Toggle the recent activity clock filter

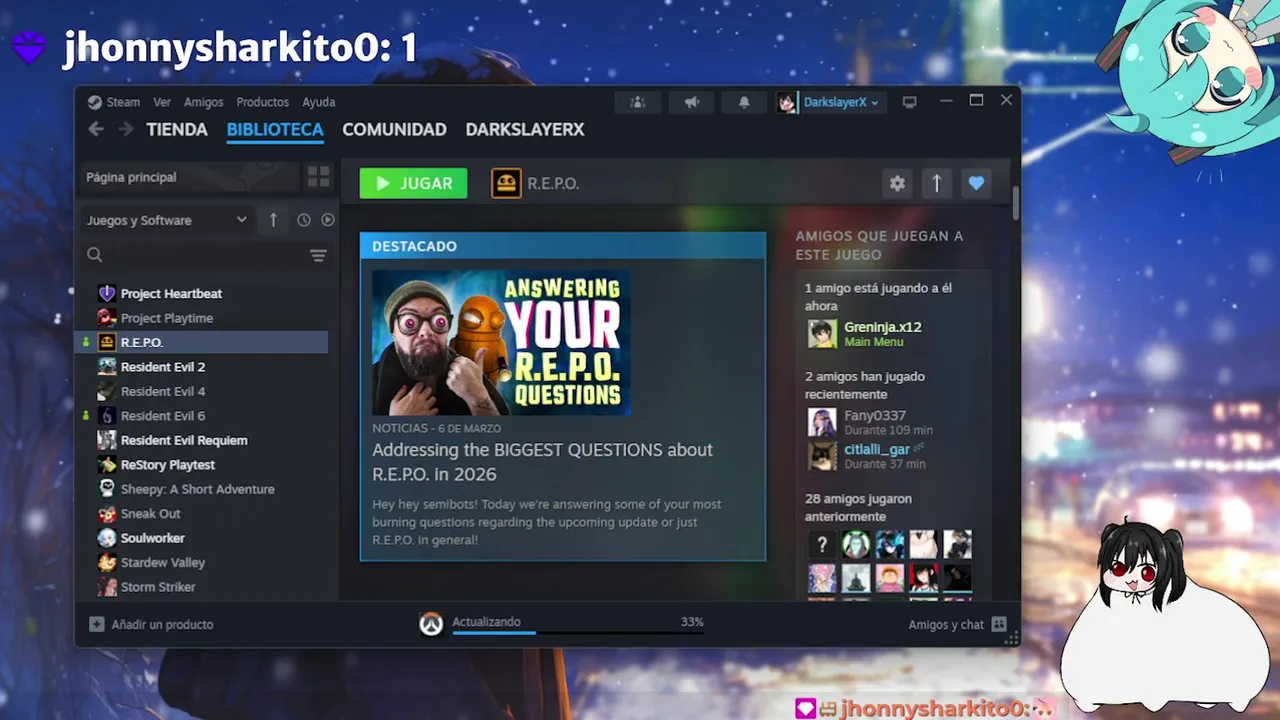(304, 220)
